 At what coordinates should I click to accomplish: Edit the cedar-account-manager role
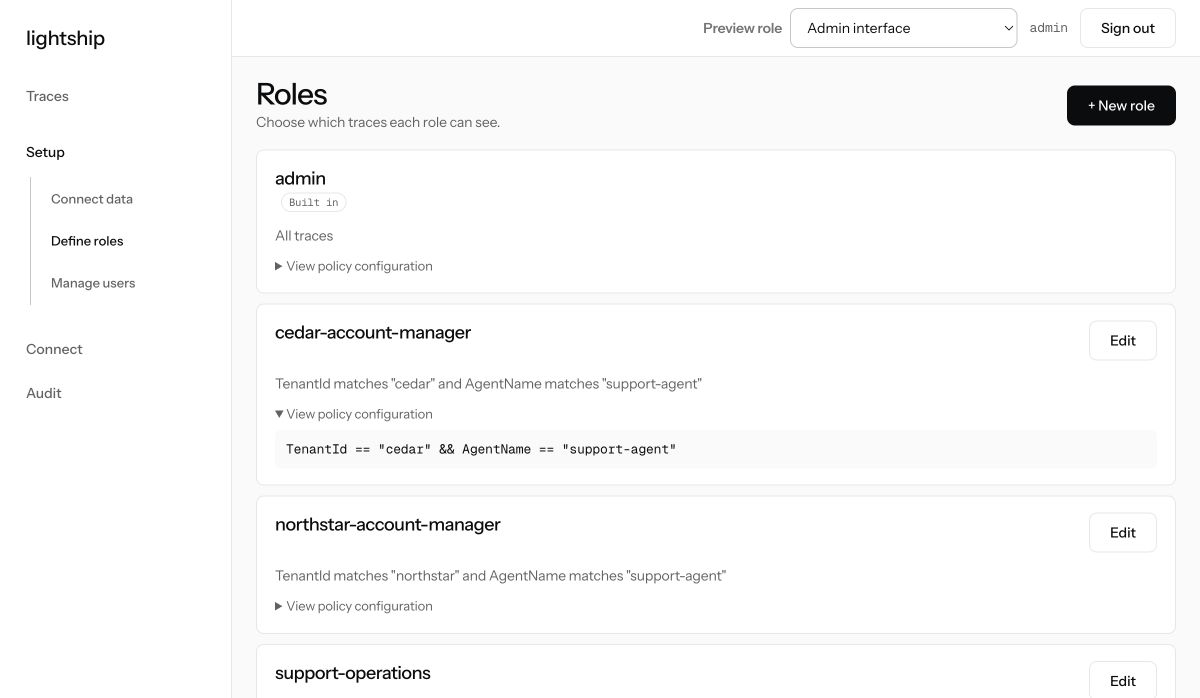click(x=1122, y=340)
